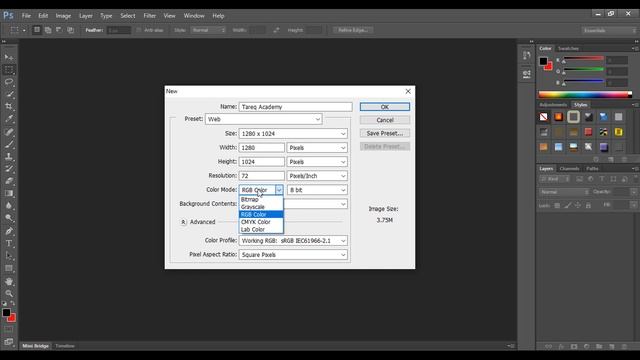Click the delete layer trash icon
Viewport: 640px width, 360px height.
[624, 347]
